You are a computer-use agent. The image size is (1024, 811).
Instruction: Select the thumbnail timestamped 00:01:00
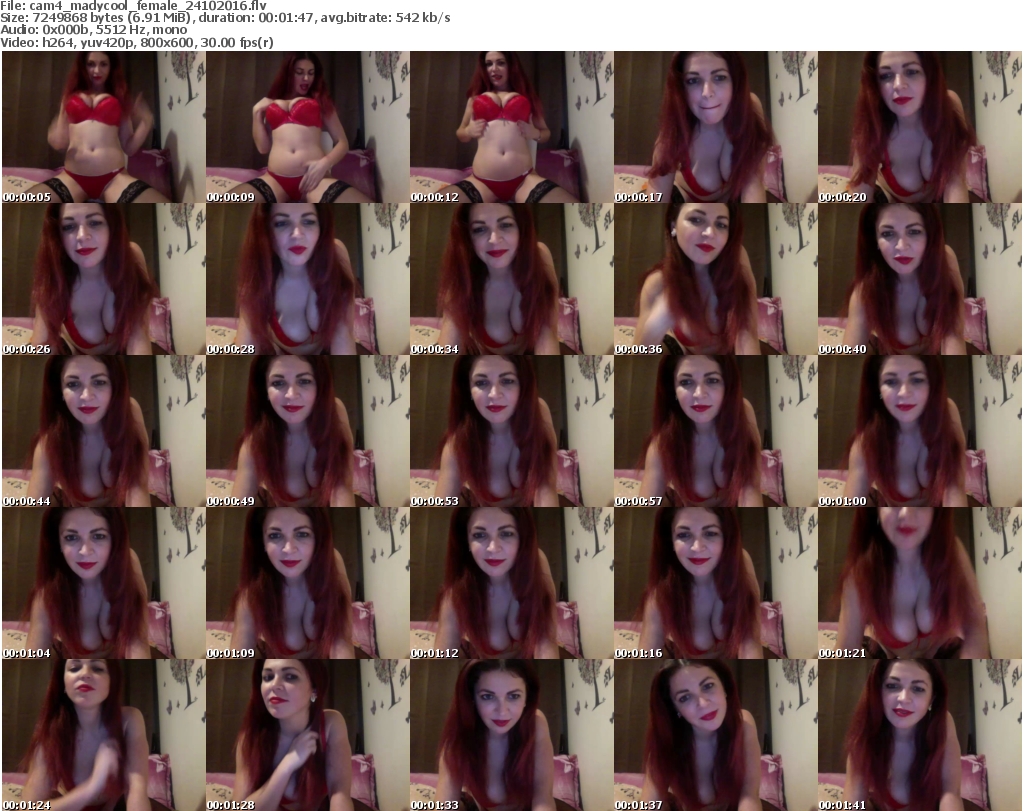coord(920,431)
